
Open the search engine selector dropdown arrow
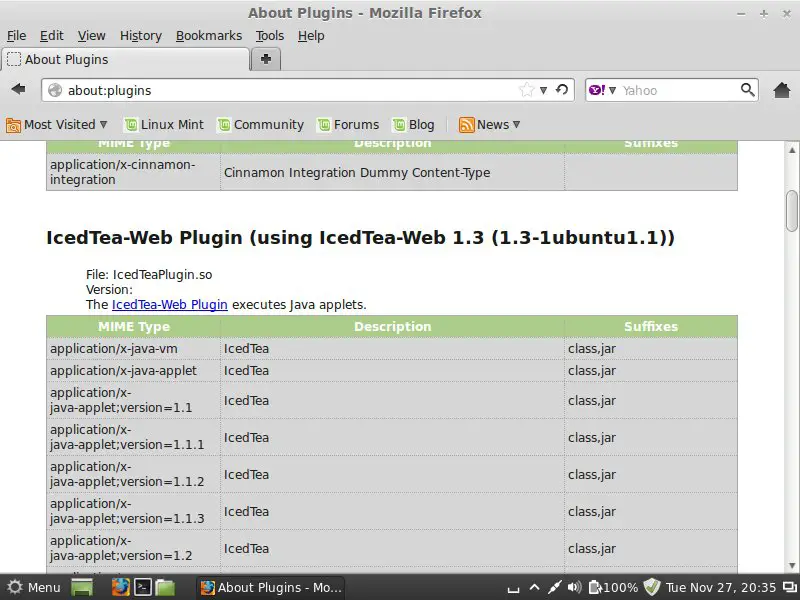612,90
